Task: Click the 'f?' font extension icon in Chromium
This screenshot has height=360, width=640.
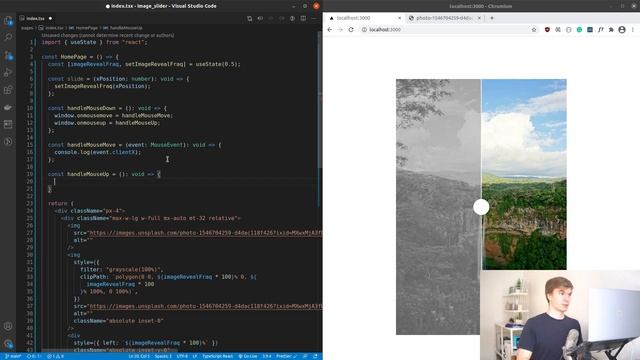Action: point(600,29)
